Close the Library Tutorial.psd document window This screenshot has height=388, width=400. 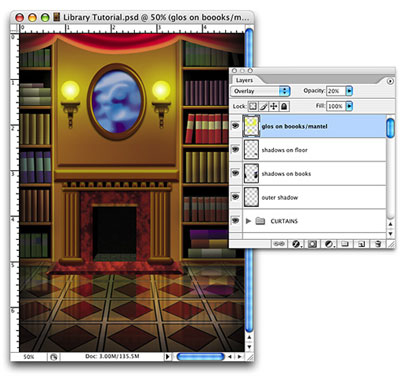point(20,17)
